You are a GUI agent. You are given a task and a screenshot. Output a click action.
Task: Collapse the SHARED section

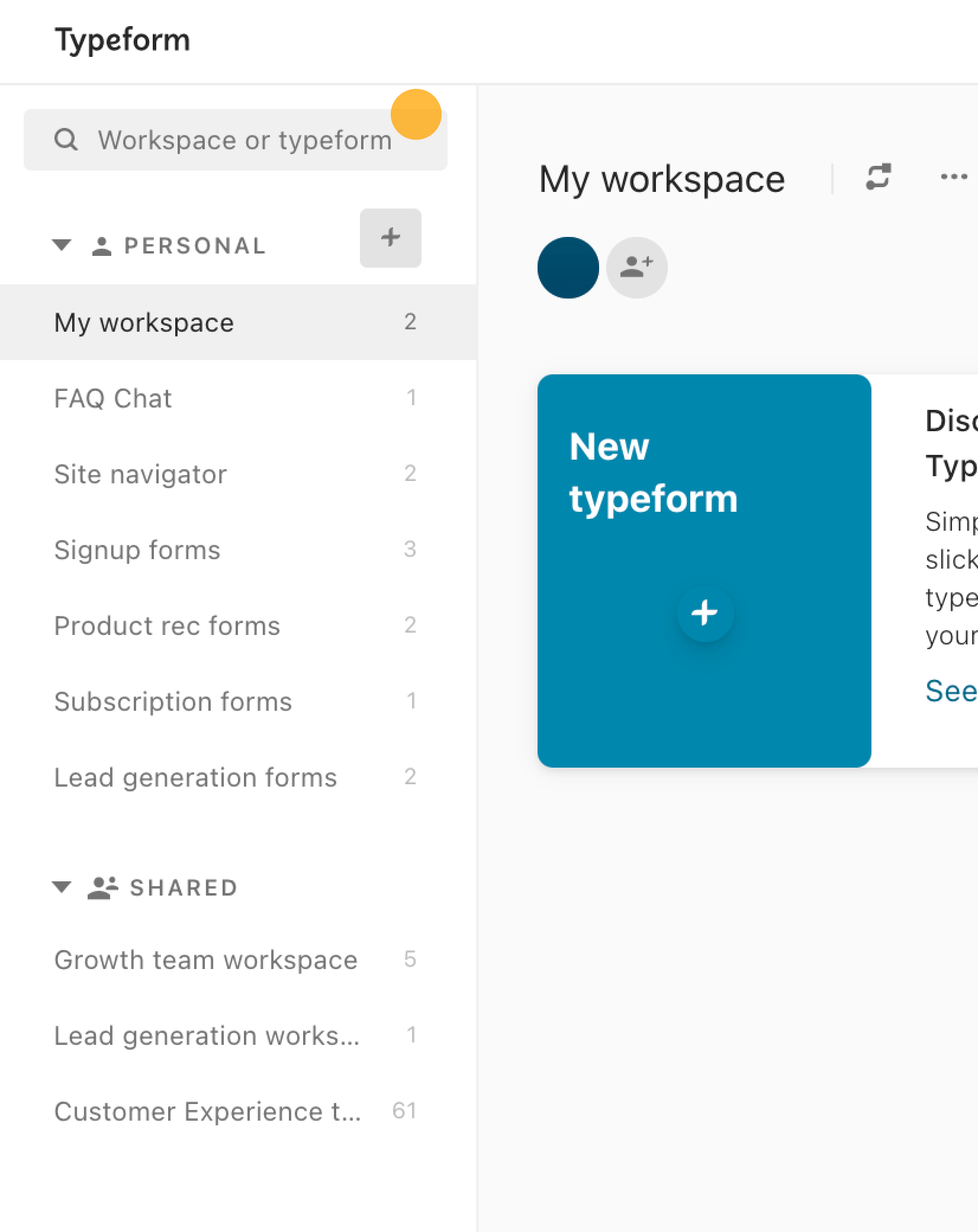click(x=62, y=887)
